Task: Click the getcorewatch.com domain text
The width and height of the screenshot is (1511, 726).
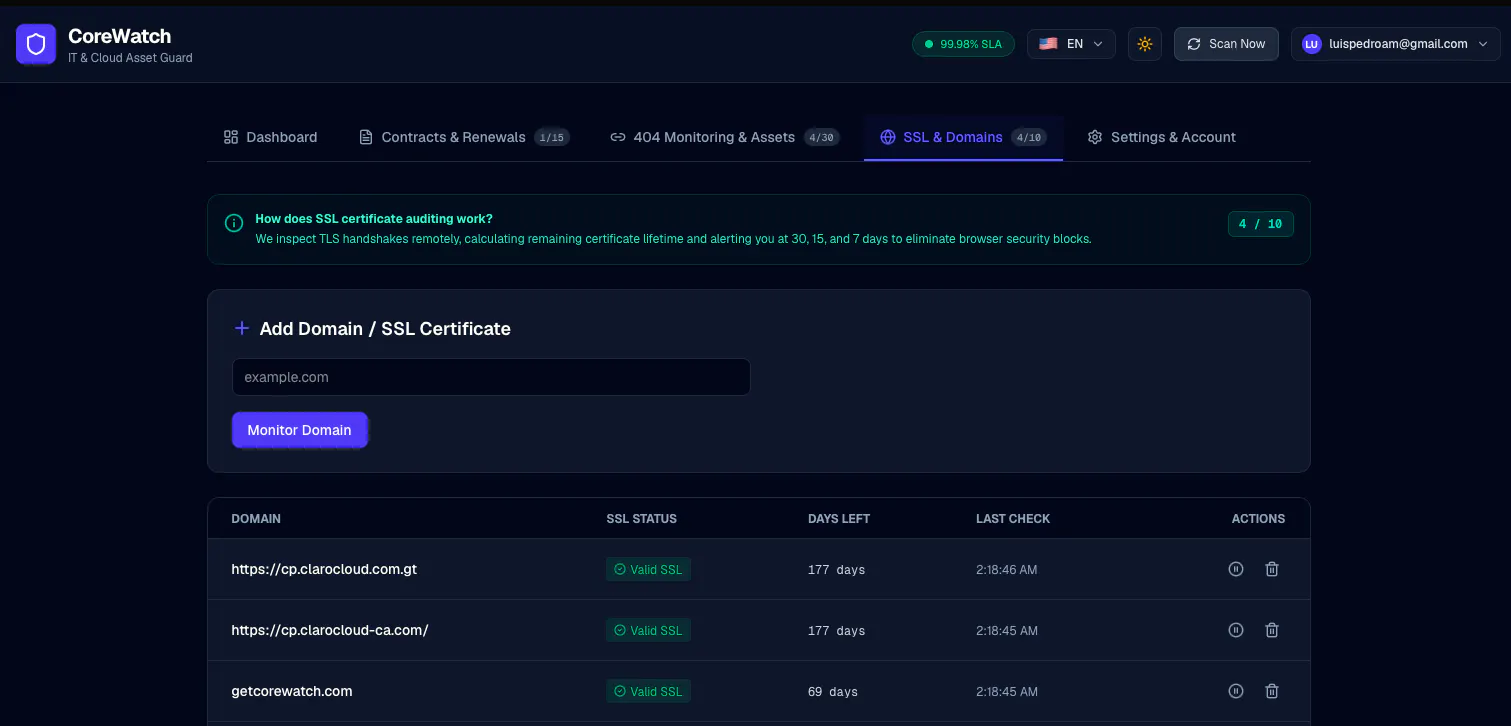Action: (292, 691)
